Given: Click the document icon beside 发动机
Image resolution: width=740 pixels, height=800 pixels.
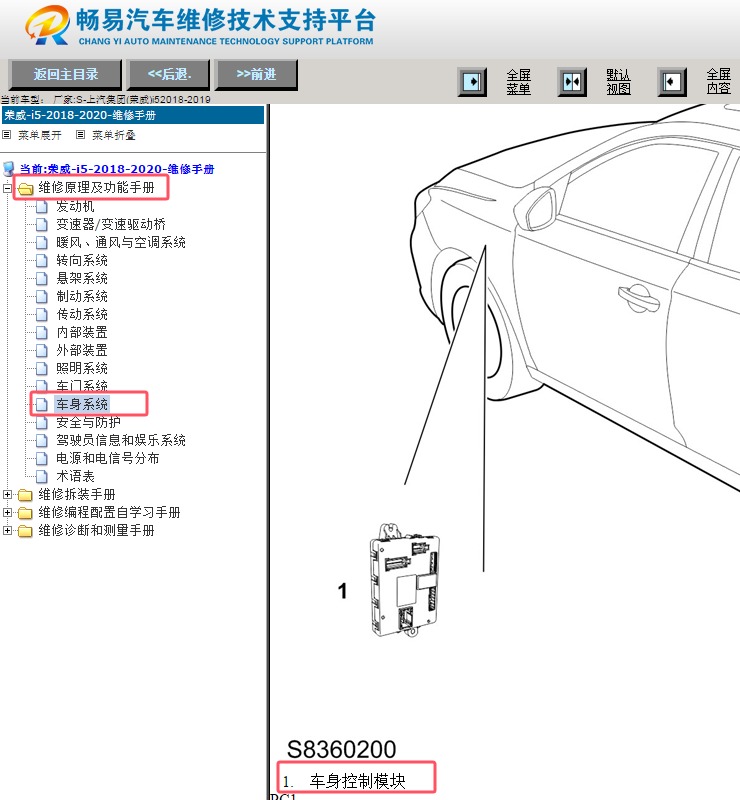Looking at the screenshot, I should tap(42, 207).
